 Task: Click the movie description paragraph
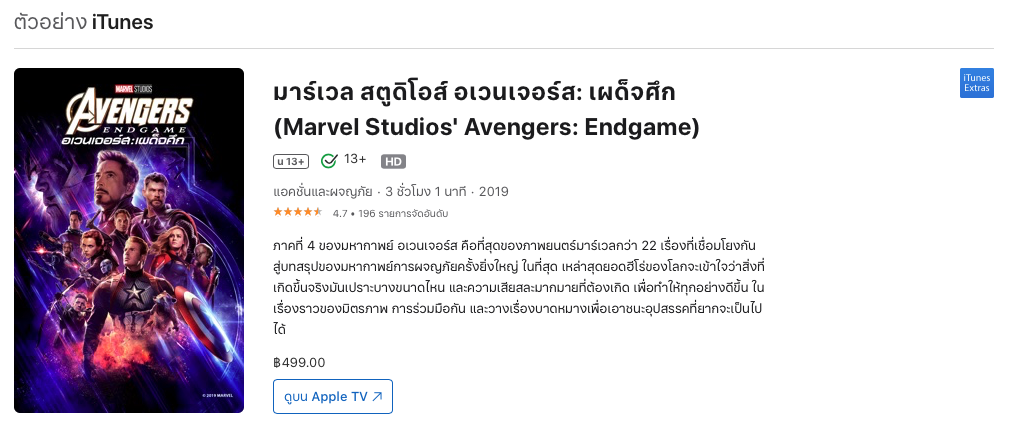tap(518, 286)
